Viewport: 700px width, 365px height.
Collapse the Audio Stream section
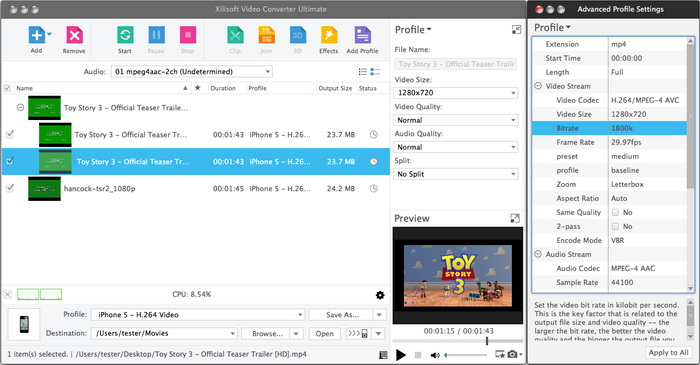pyautogui.click(x=538, y=254)
